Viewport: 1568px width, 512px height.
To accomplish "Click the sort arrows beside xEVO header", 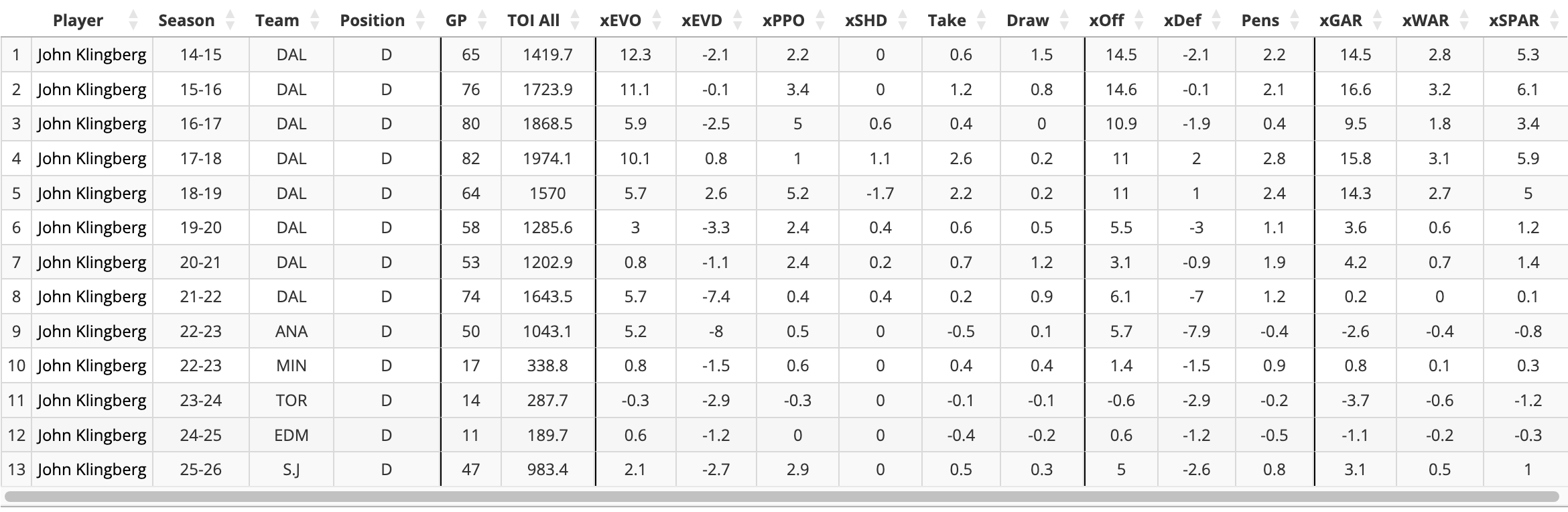I will click(657, 20).
